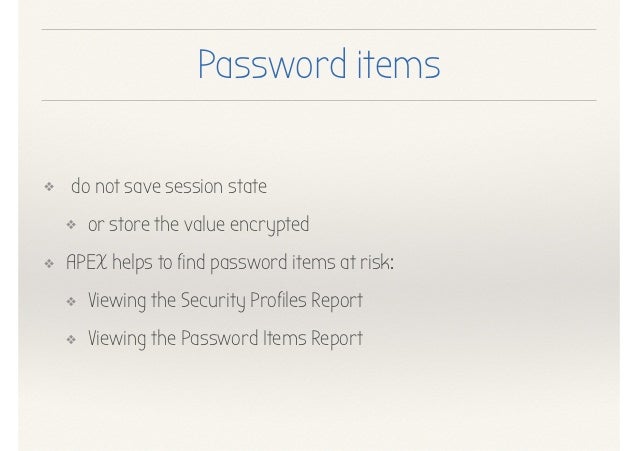Click the diamond bullet before 'do not save session state'
The height and width of the screenshot is (451, 638).
(x=46, y=188)
